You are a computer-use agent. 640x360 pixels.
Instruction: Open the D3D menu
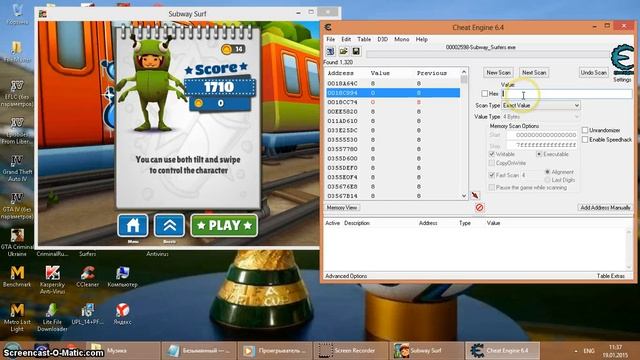(x=382, y=39)
